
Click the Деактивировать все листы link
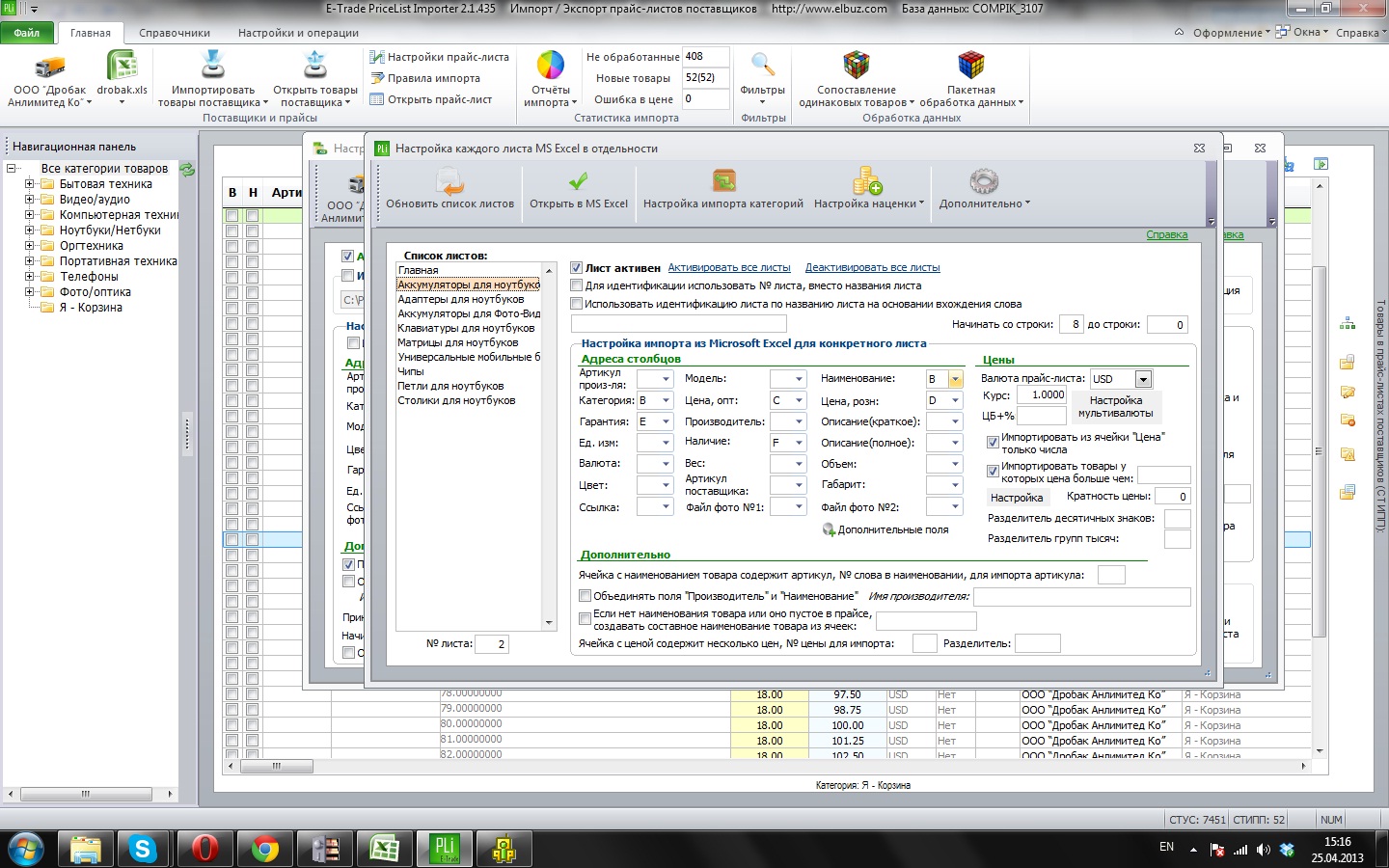point(872,268)
